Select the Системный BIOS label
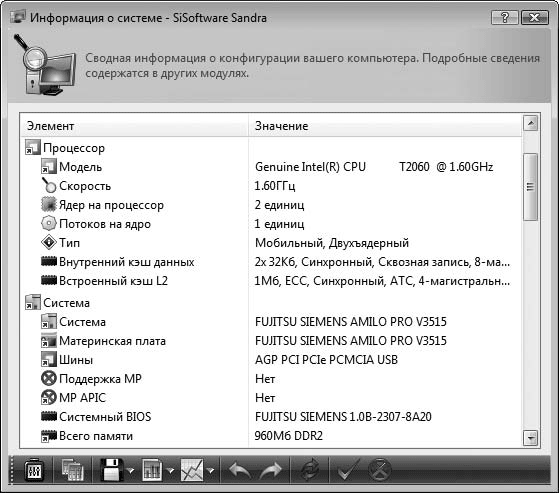The width and height of the screenshot is (559, 493). 105,417
